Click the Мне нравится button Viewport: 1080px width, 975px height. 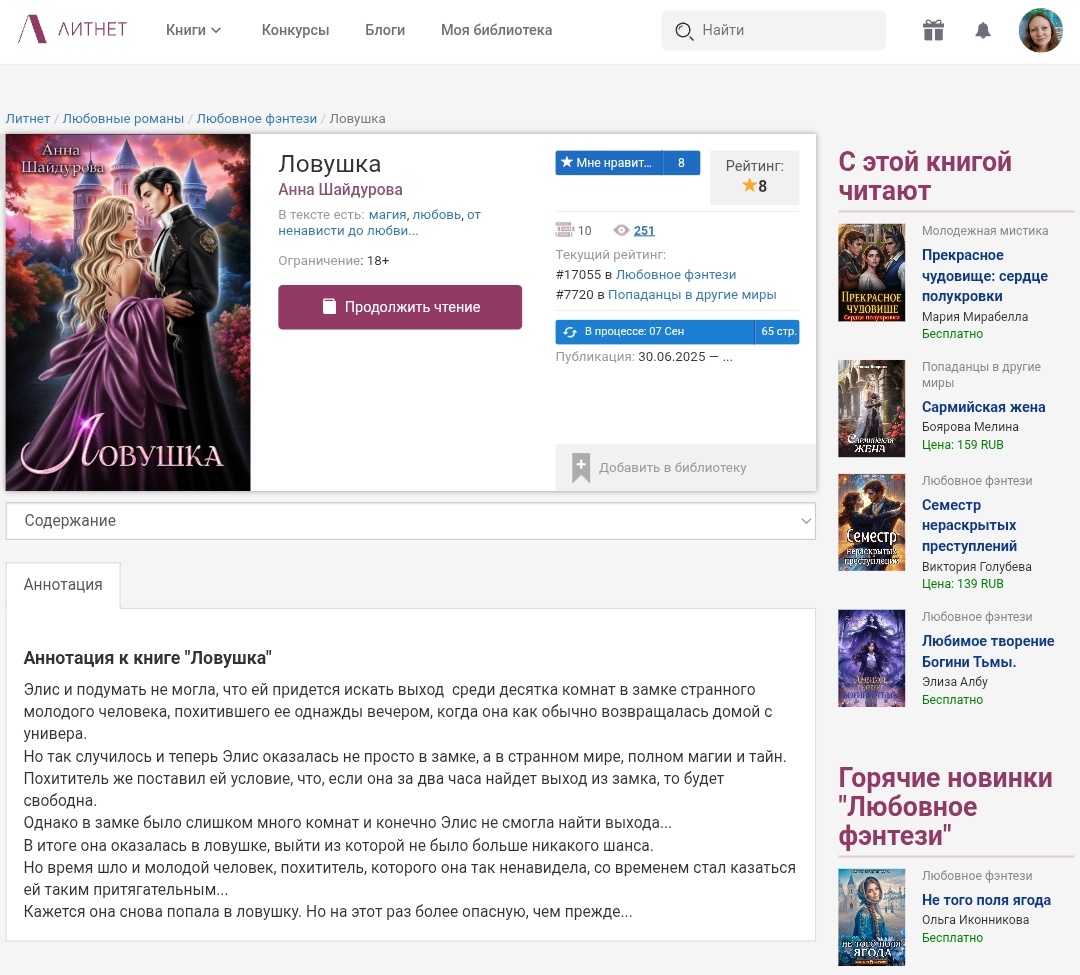609,162
